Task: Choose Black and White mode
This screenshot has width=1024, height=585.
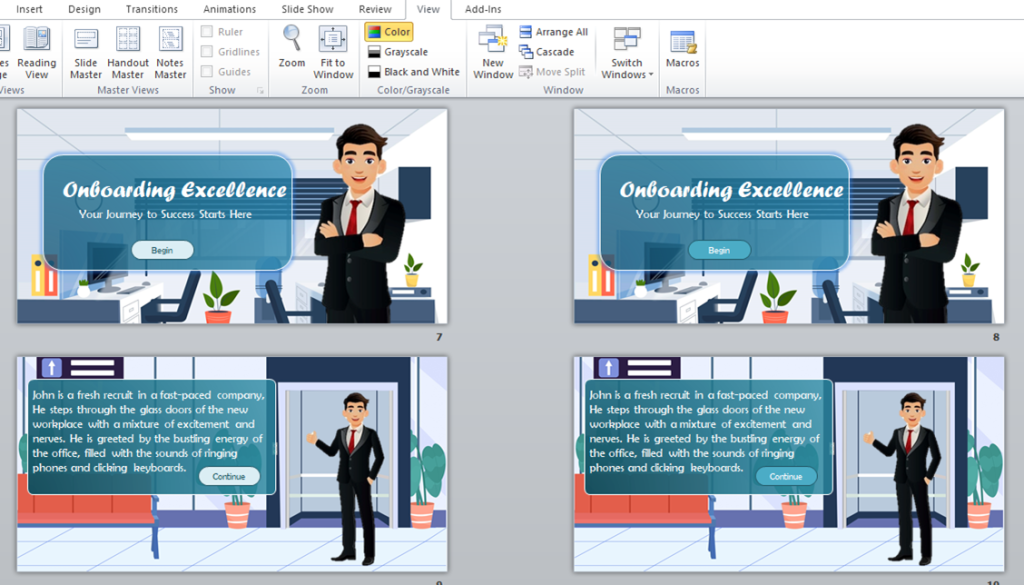Action: point(414,72)
